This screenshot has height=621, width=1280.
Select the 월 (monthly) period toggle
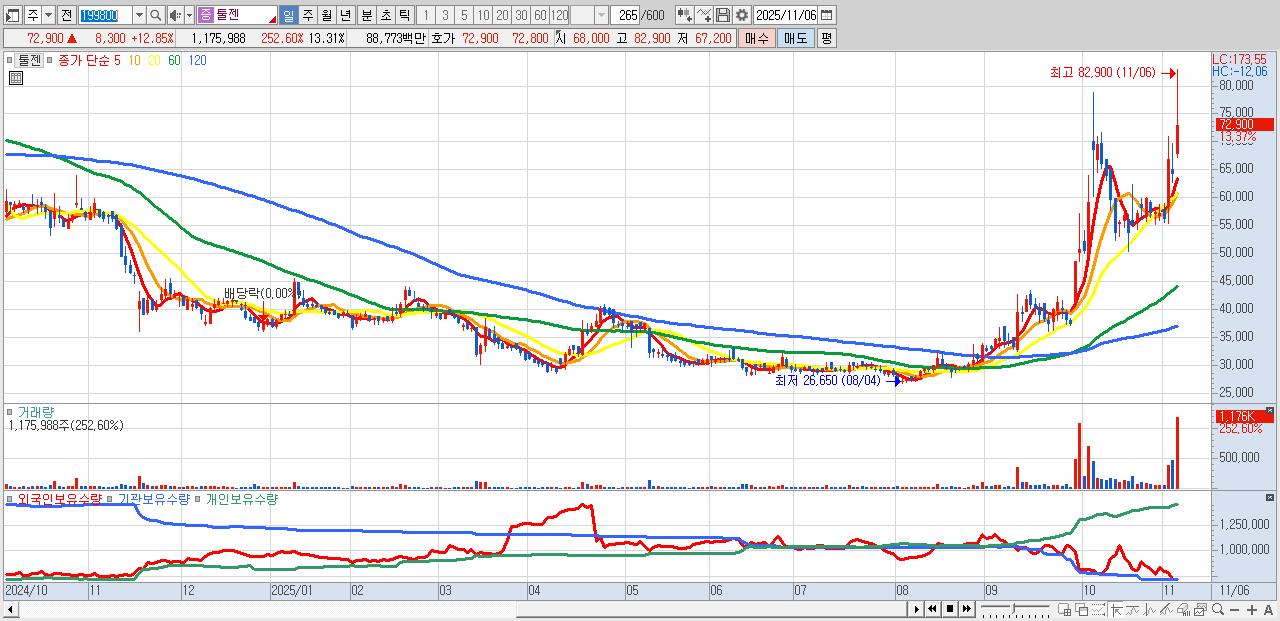click(x=326, y=16)
